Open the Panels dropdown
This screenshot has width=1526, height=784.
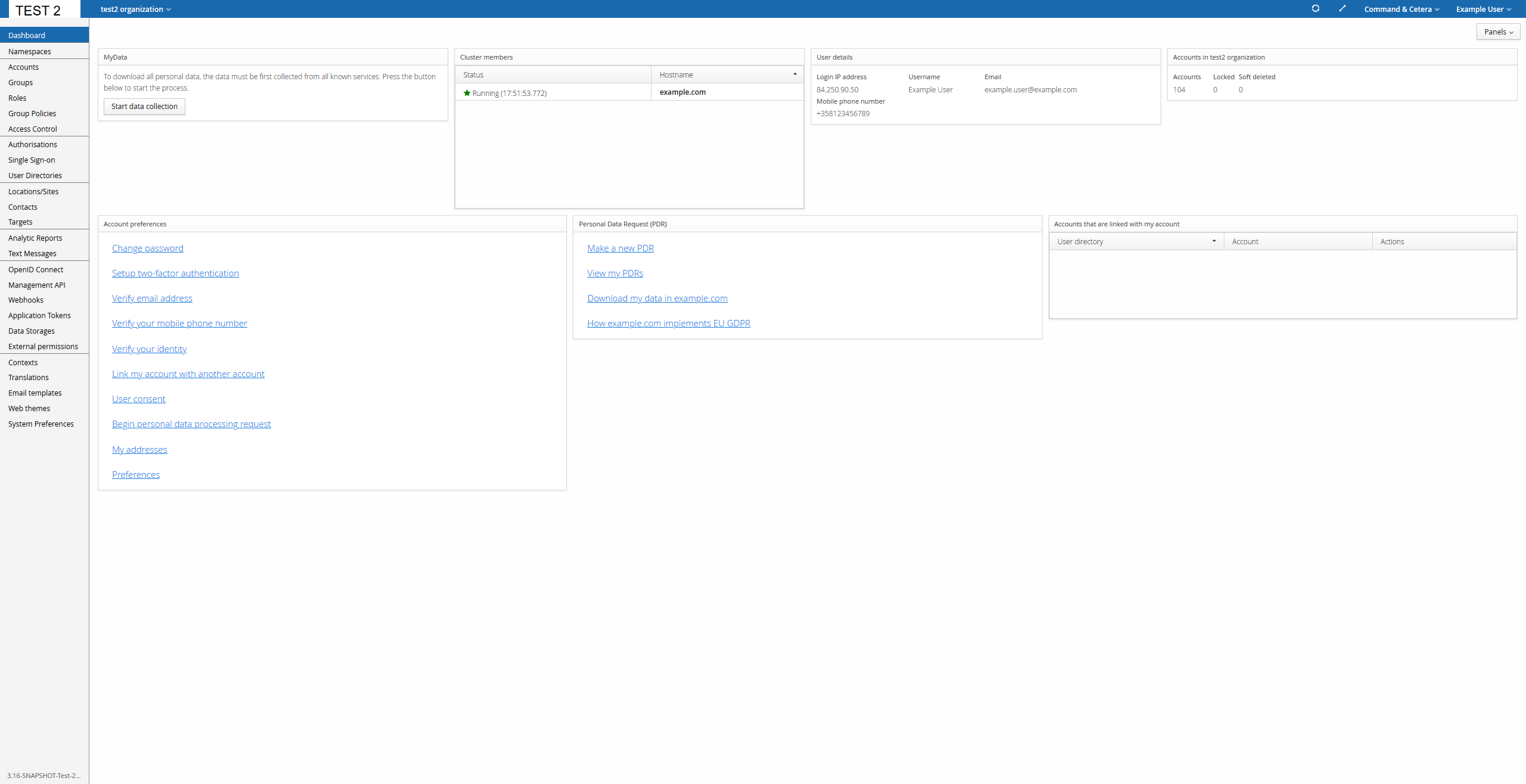tap(1498, 32)
